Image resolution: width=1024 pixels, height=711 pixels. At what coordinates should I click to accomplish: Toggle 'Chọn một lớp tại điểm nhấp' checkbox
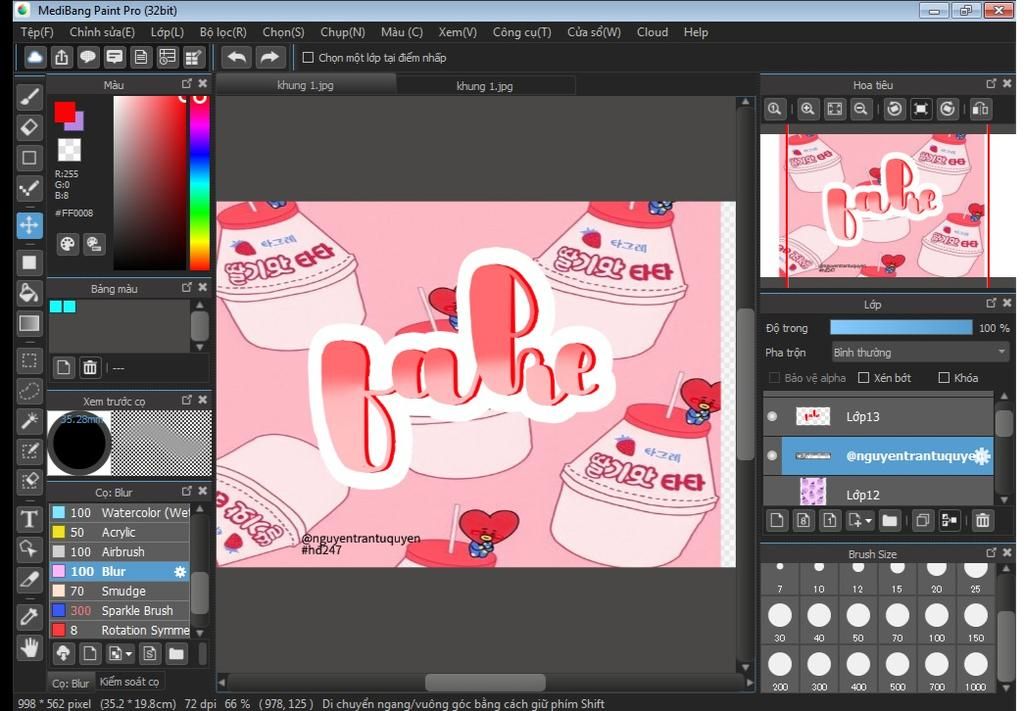(308, 57)
